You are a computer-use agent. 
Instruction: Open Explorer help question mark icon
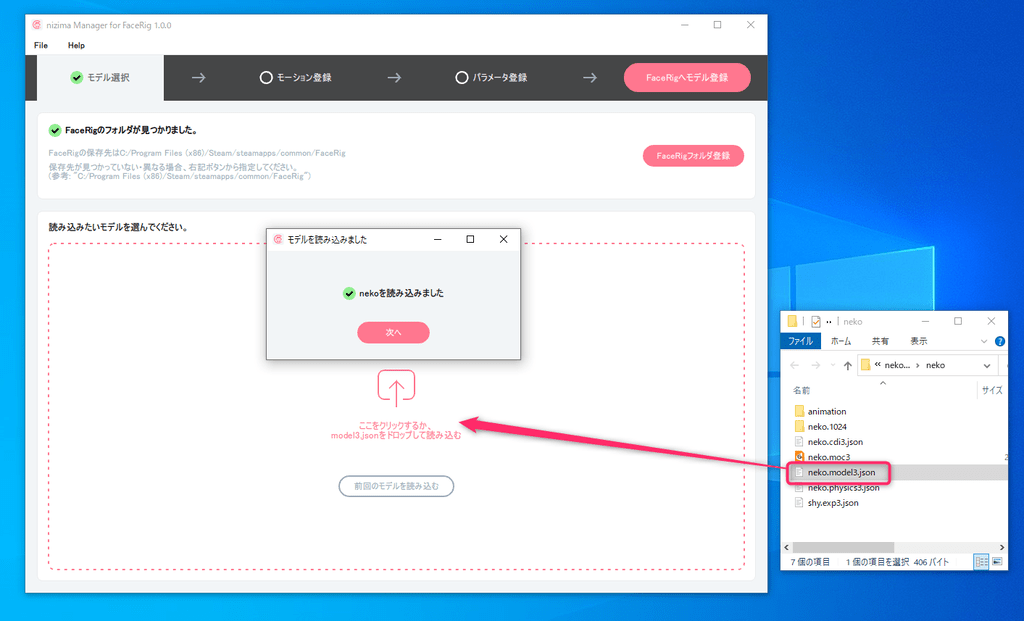[x=1000, y=341]
